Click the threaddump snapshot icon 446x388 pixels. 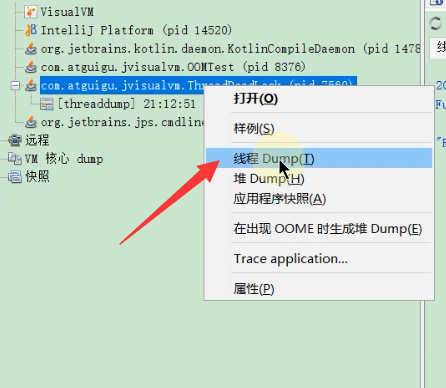click(47, 104)
